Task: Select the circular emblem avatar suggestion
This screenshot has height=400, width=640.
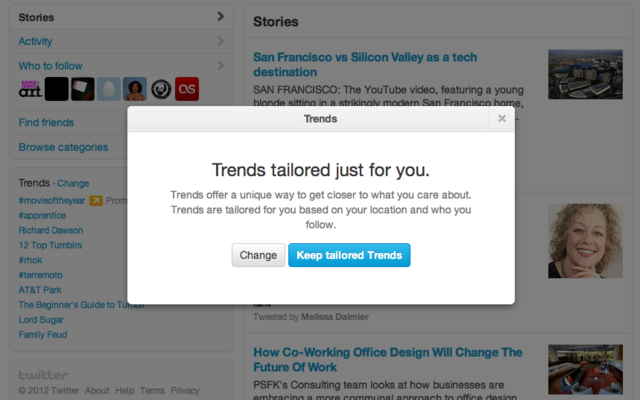Action: tap(161, 89)
